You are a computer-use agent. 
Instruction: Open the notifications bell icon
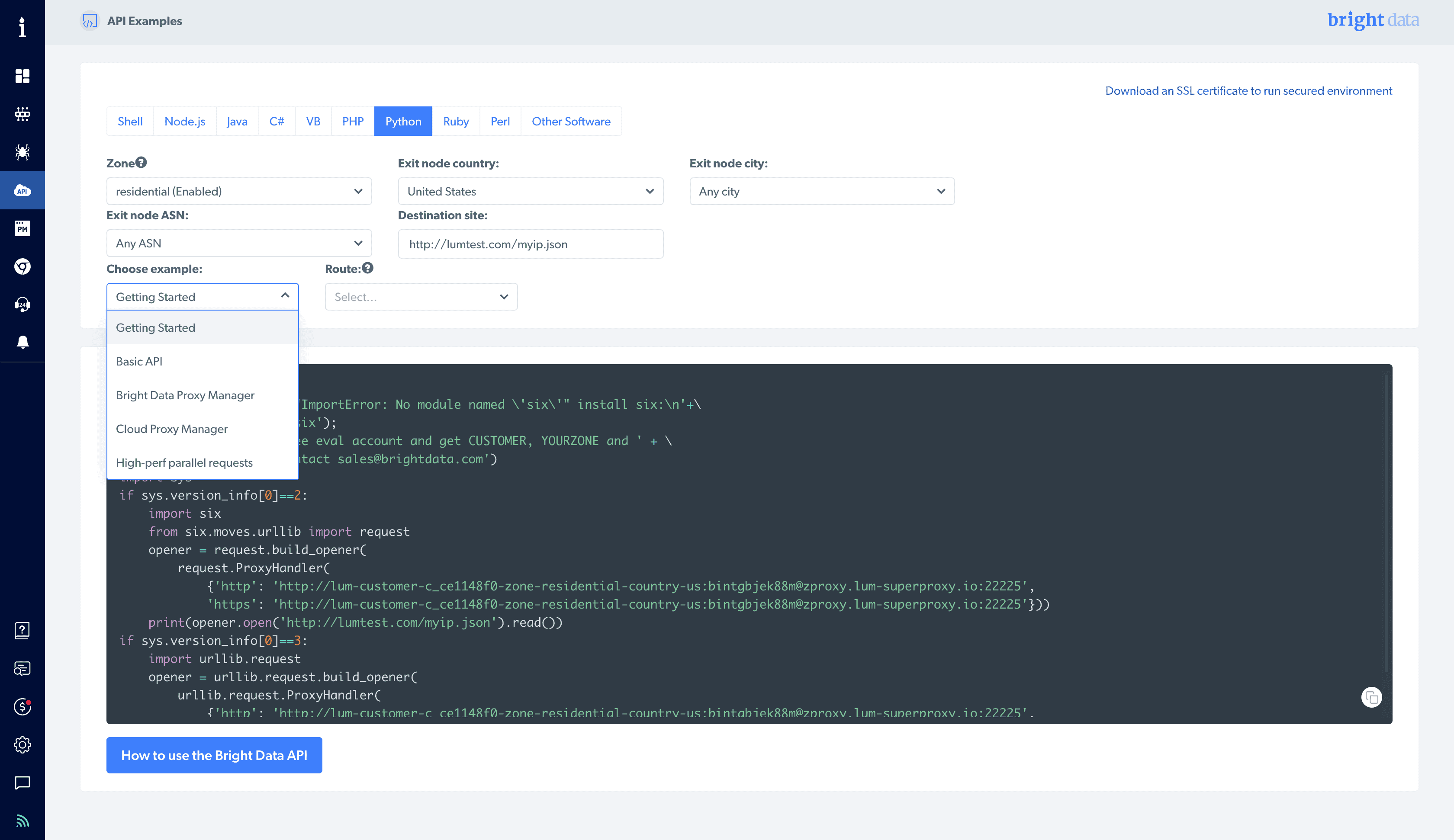(x=22, y=342)
